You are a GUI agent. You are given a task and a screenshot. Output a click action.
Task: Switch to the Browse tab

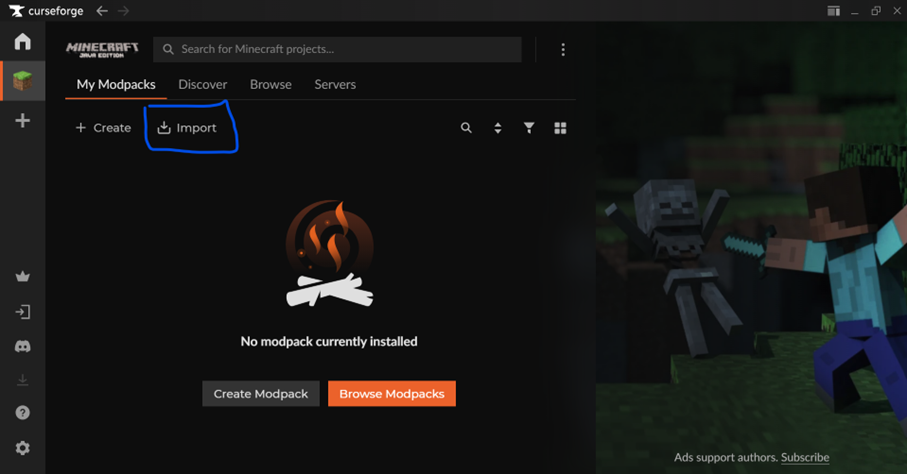pos(271,84)
